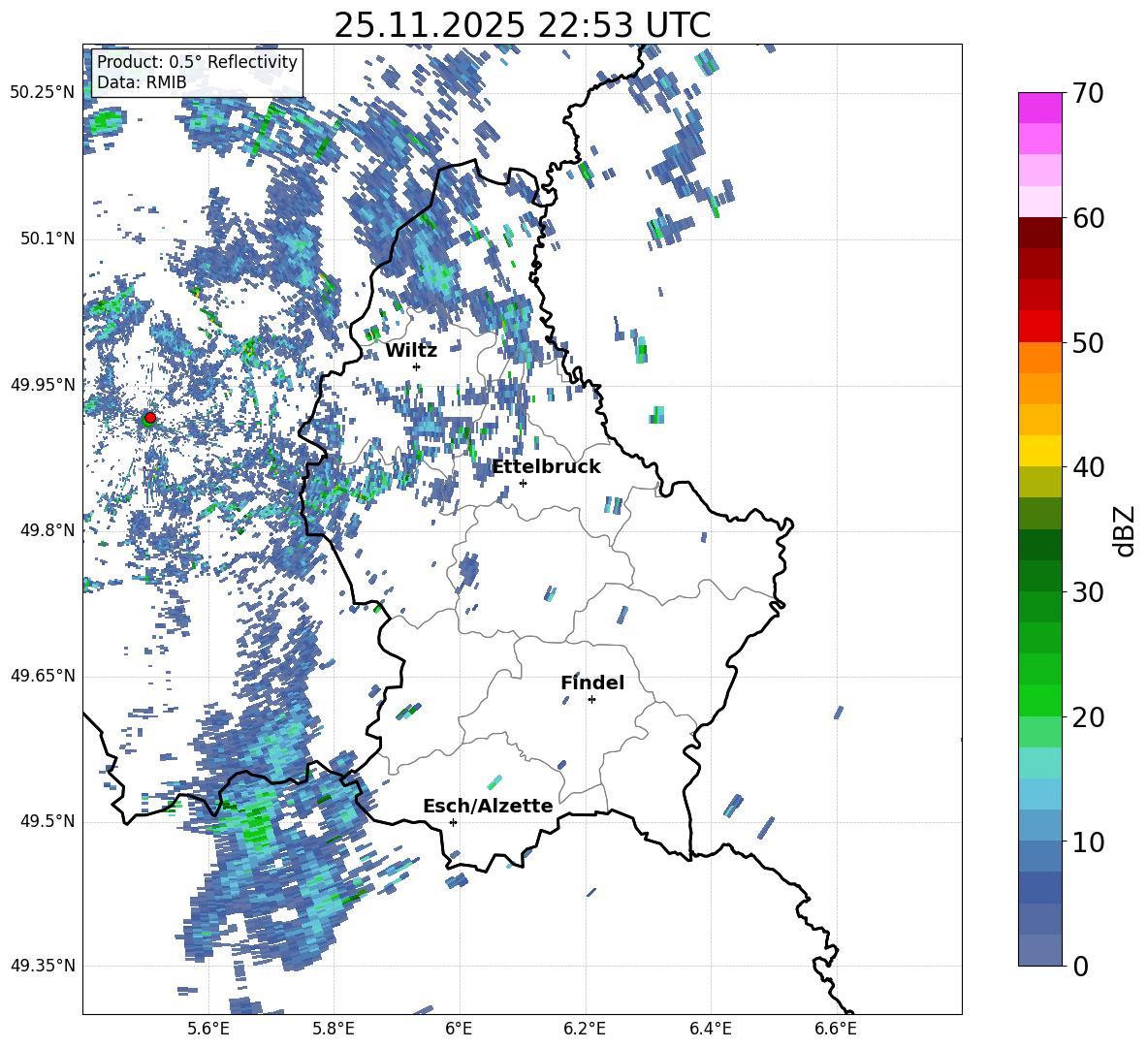Viewport: 1148px width, 1048px height.
Task: Click the red radar site marker
Action: pos(150,417)
